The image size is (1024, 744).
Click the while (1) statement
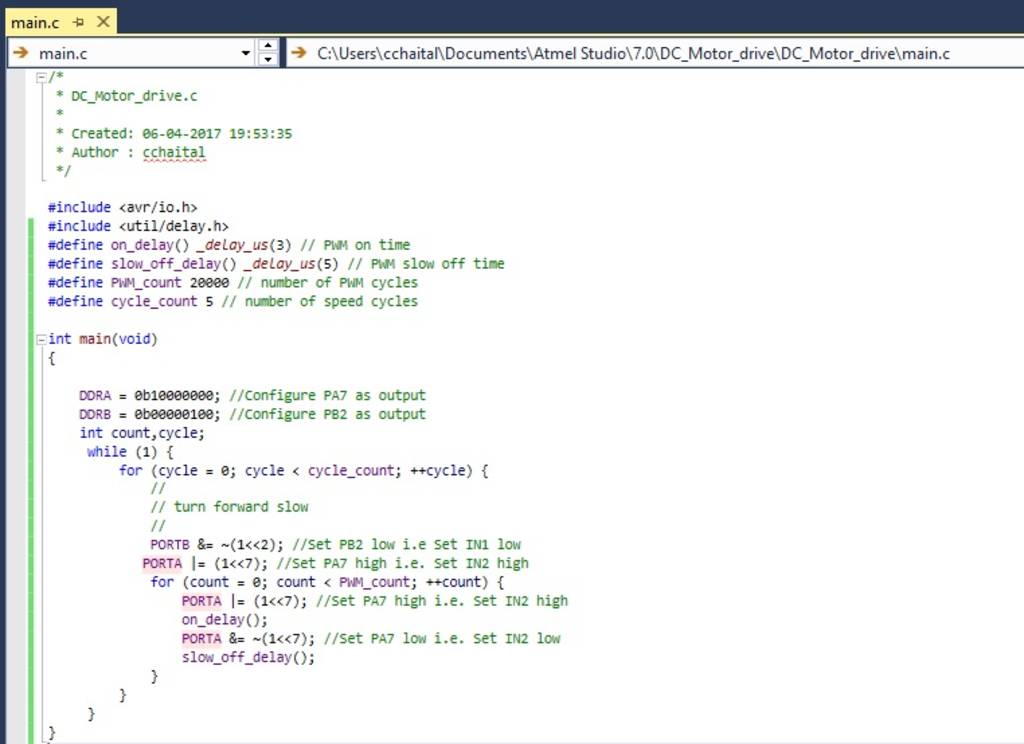pos(130,452)
